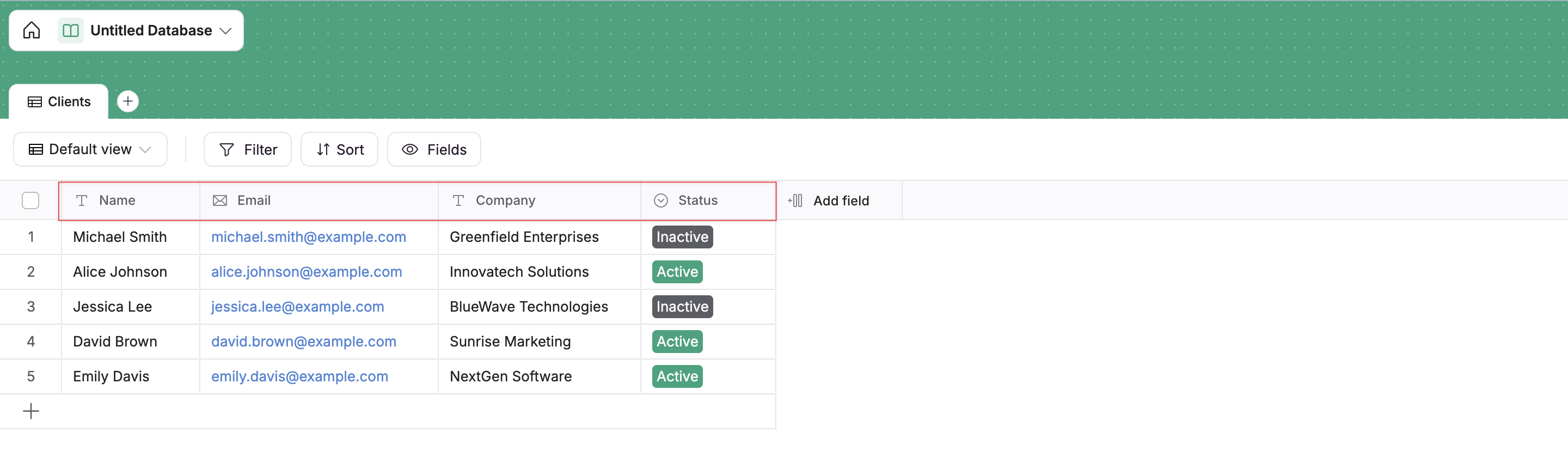The width and height of the screenshot is (1568, 450).
Task: Click the text-type icon beside Name
Action: pyautogui.click(x=82, y=200)
